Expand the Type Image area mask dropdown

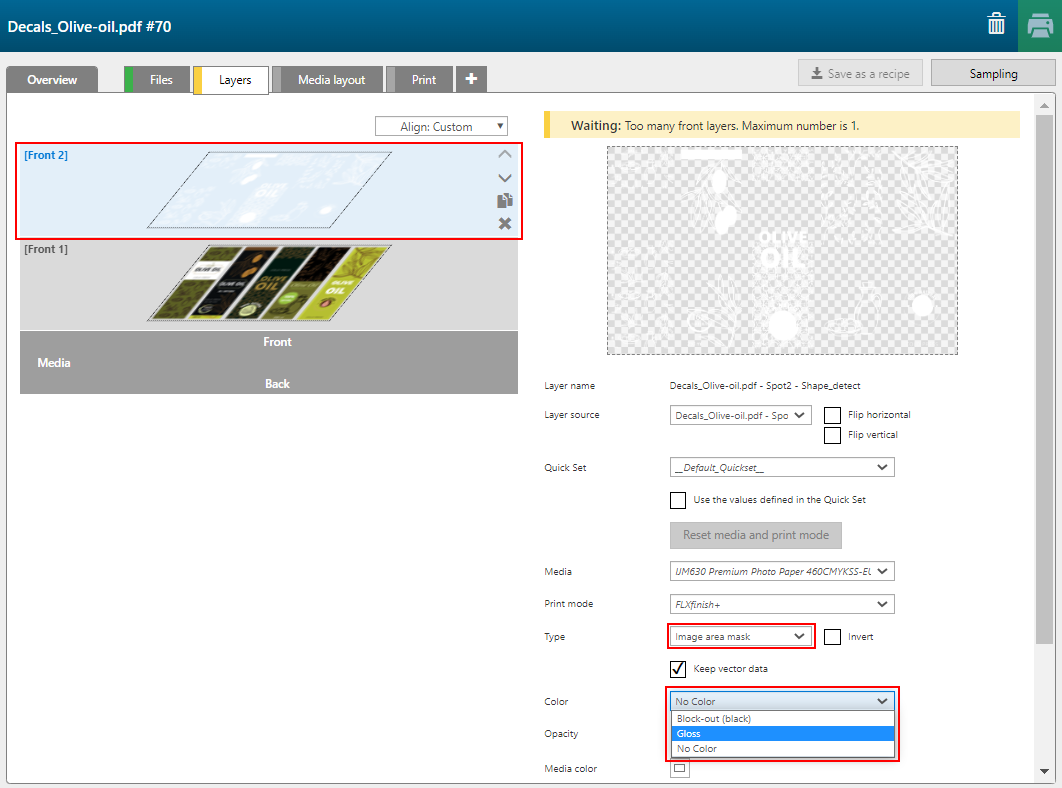click(740, 637)
